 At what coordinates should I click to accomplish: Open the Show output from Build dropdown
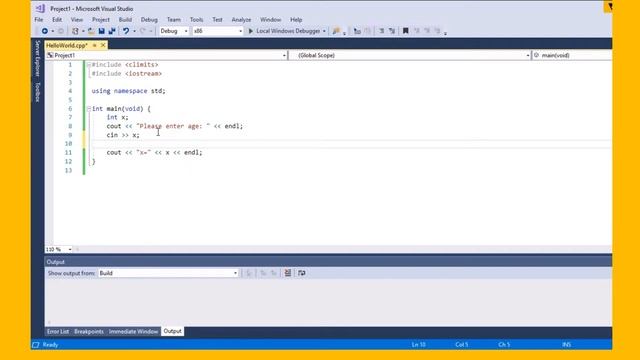click(x=235, y=273)
